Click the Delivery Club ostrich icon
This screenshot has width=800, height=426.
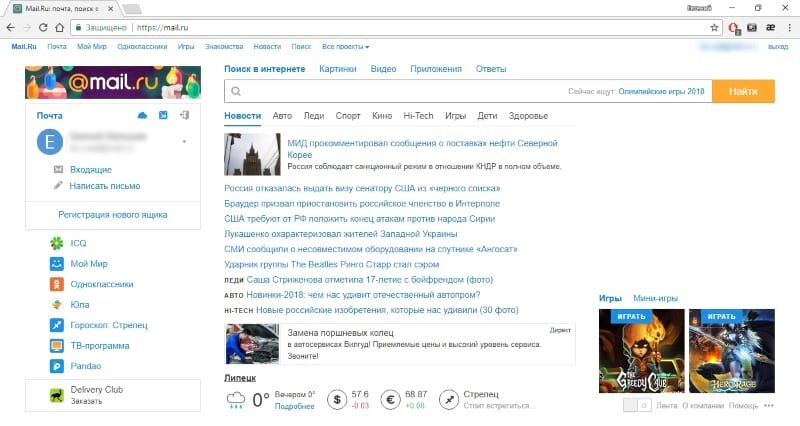tap(57, 395)
